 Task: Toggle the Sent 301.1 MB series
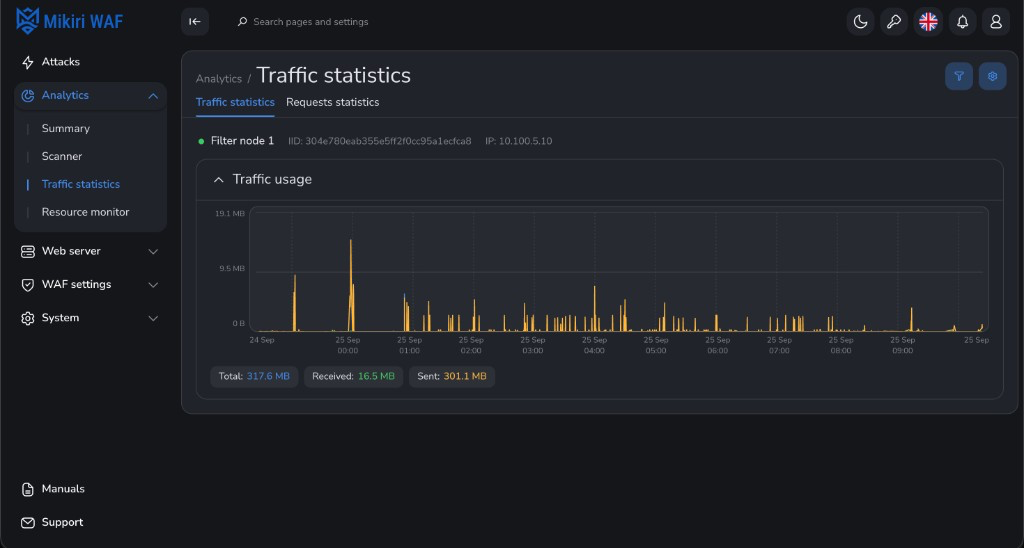click(452, 376)
